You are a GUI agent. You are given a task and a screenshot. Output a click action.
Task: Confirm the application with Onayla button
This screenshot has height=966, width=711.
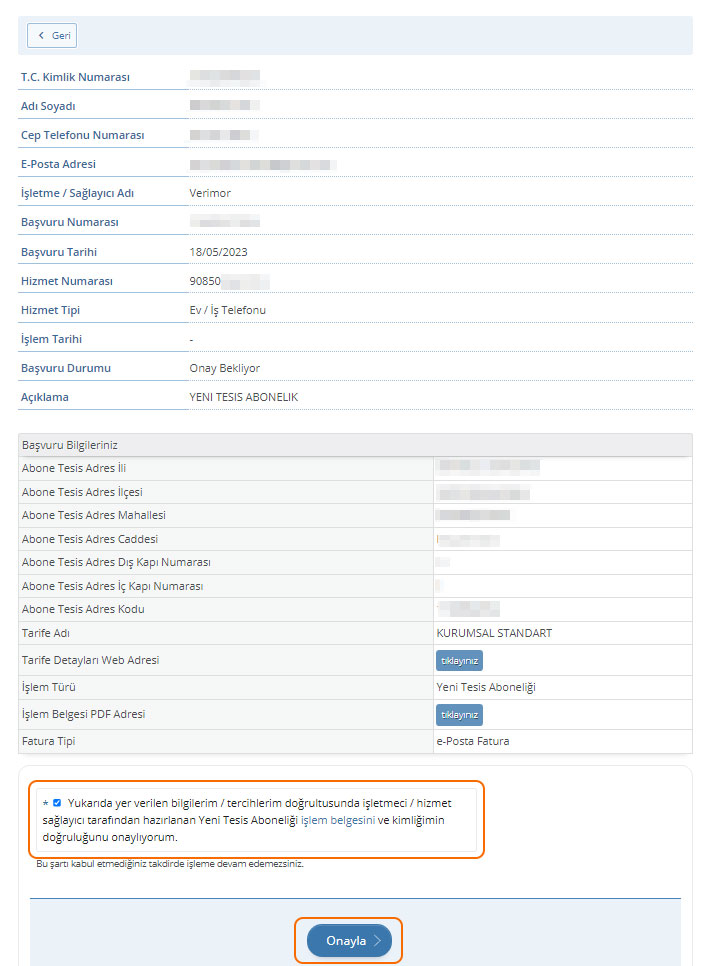[349, 941]
